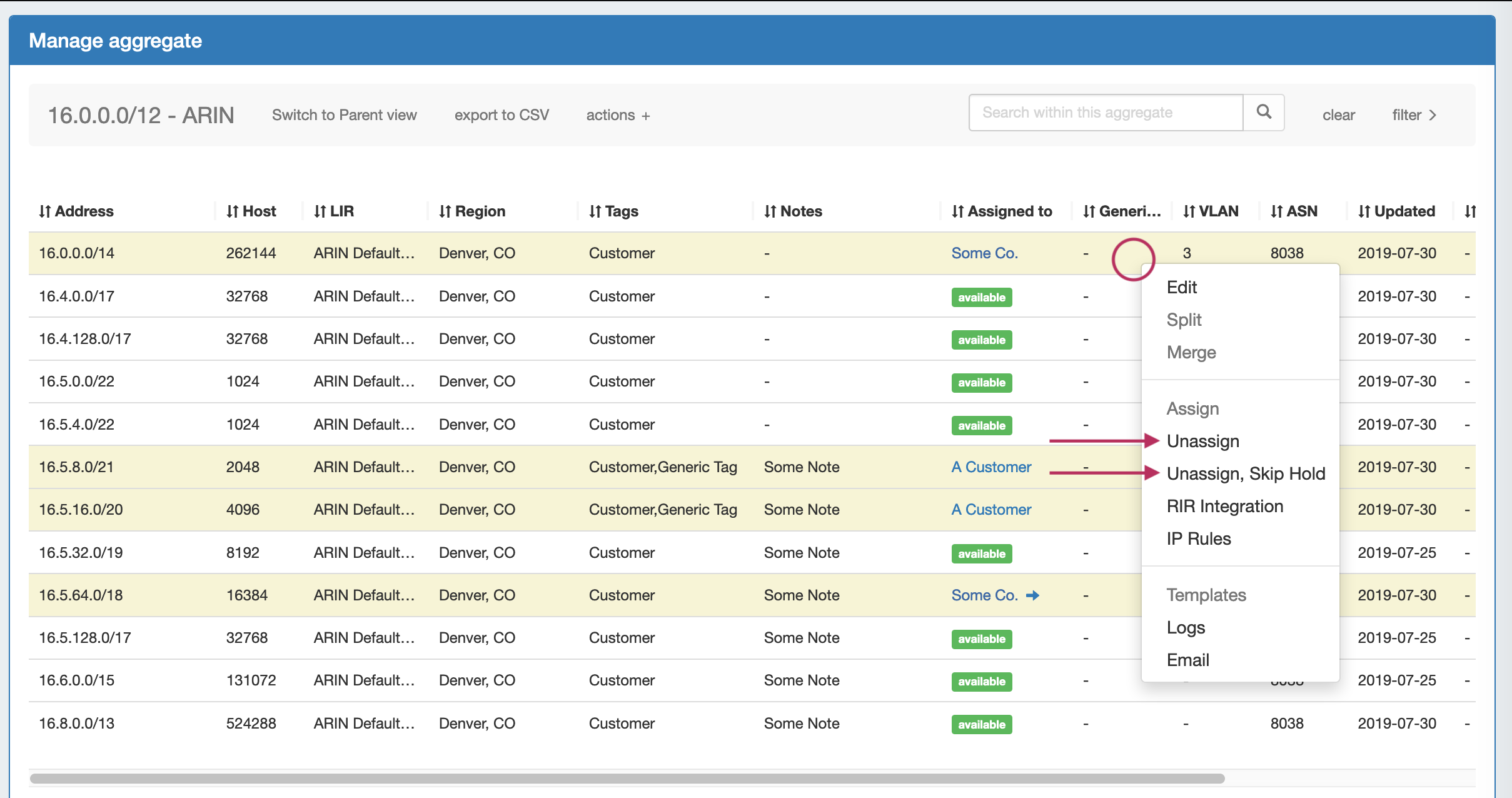1512x798 pixels.
Task: Sort by Region column arrows
Action: pyautogui.click(x=445, y=211)
